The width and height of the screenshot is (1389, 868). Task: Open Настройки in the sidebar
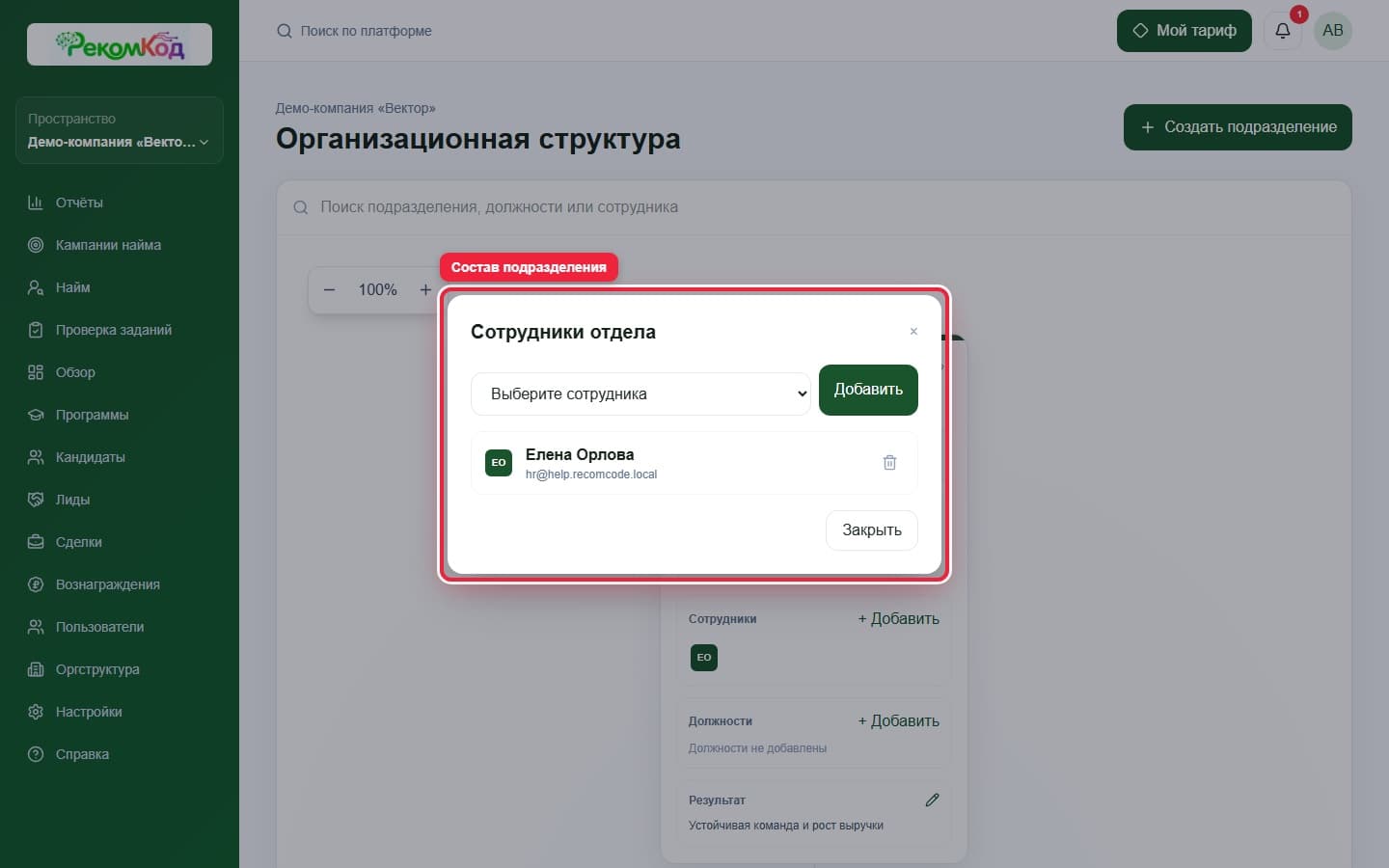click(x=120, y=712)
